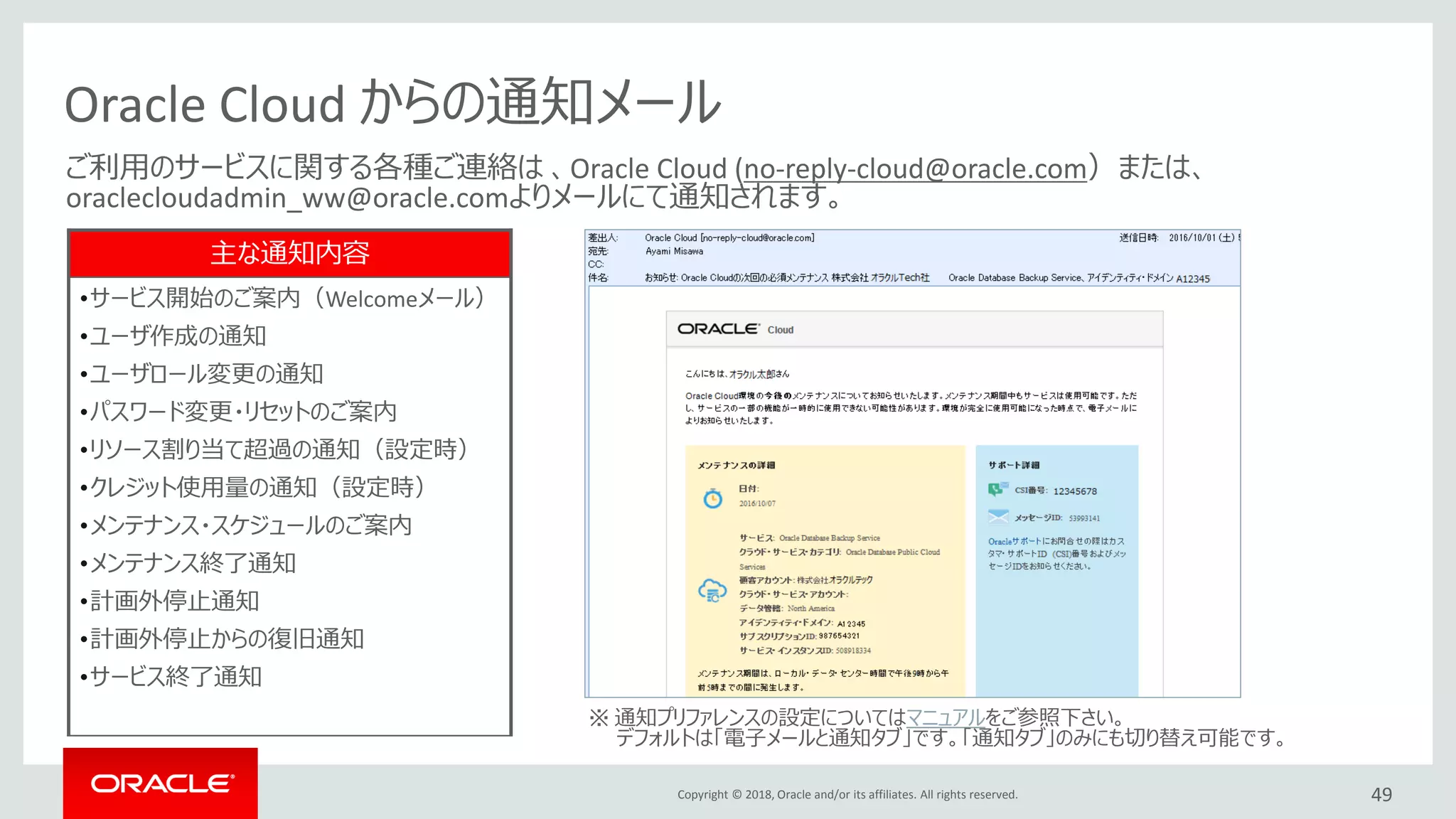The height and width of the screenshot is (819, 1456).
Task: Select the パスワード変更・リセットのご案内 item
Action: tap(238, 411)
